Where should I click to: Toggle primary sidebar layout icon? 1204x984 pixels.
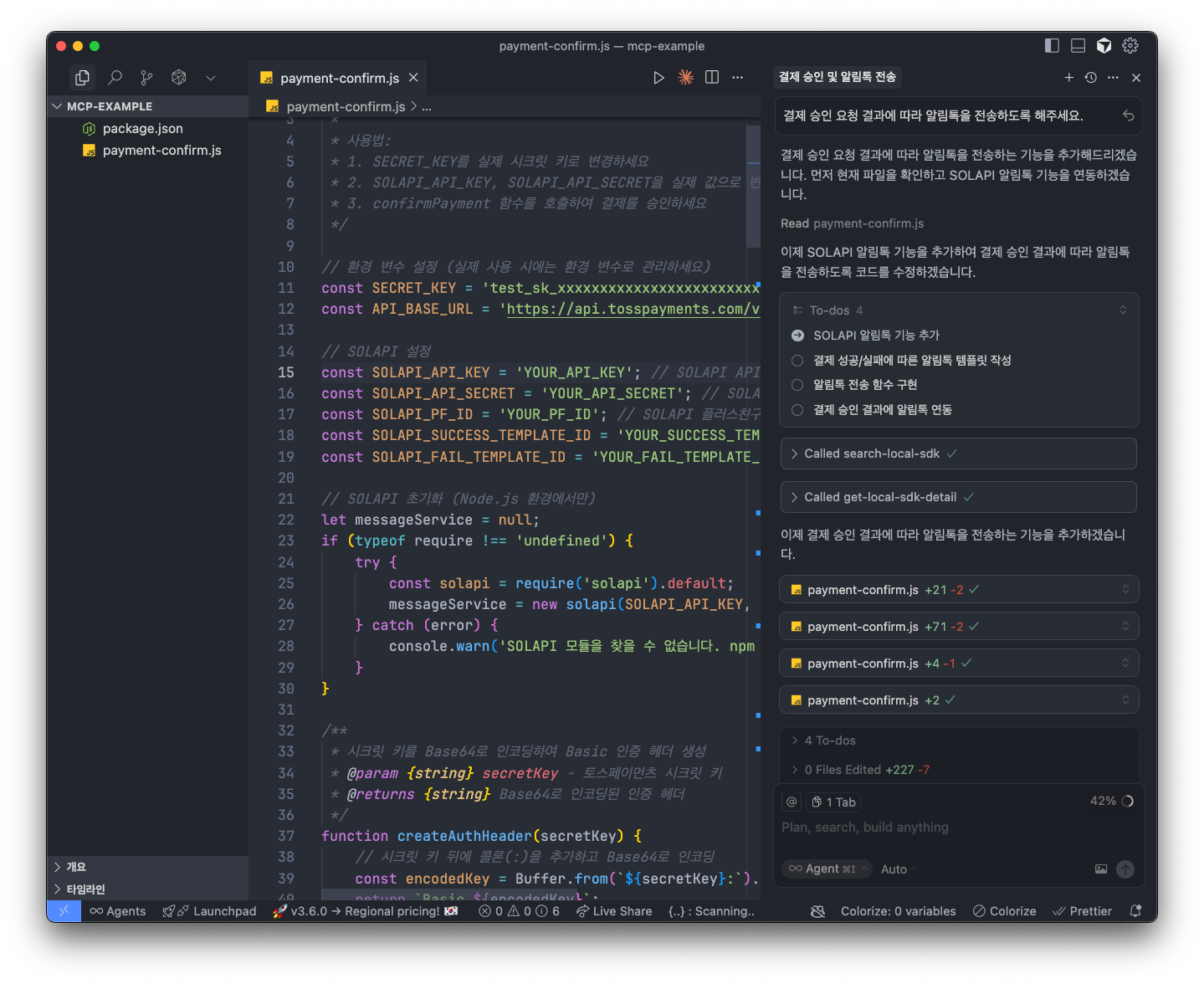click(1053, 46)
